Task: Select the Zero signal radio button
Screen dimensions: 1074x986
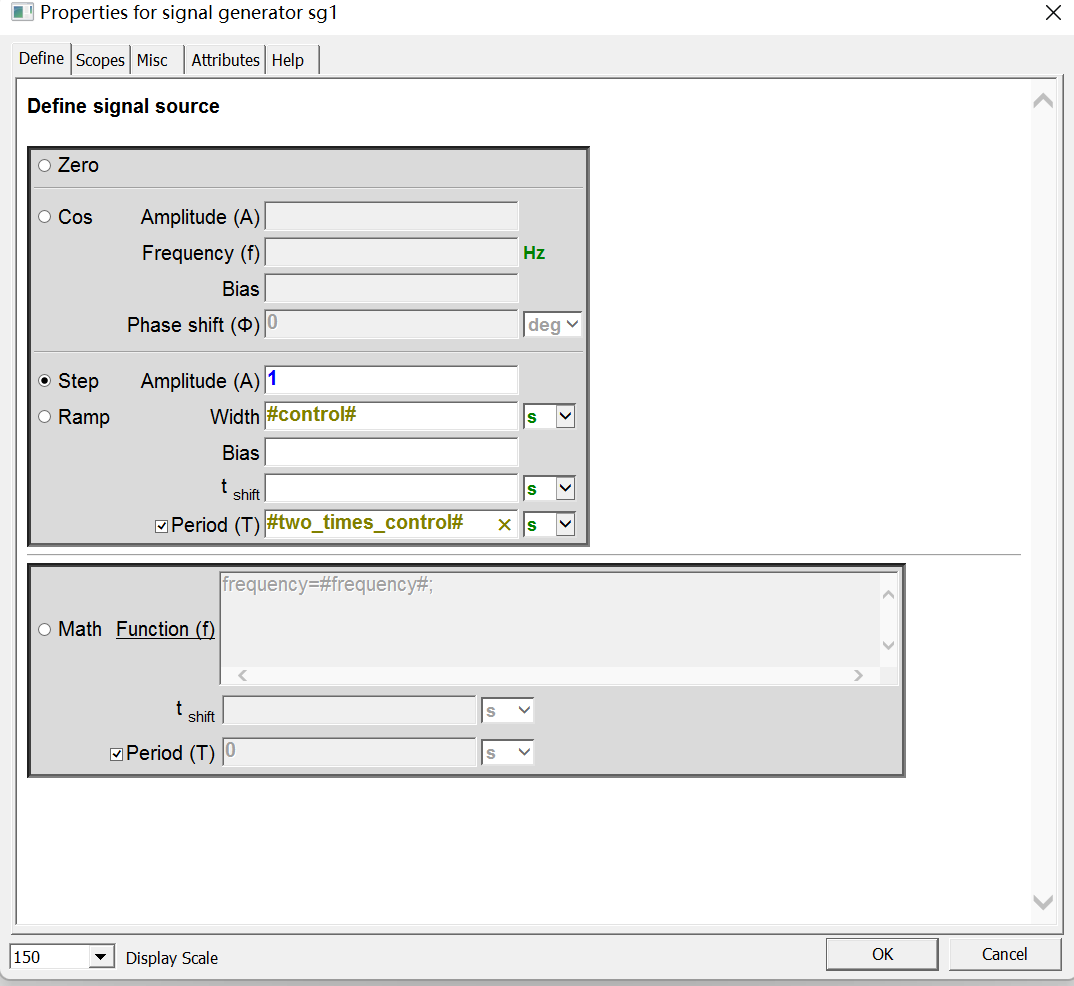Action: pos(44,166)
